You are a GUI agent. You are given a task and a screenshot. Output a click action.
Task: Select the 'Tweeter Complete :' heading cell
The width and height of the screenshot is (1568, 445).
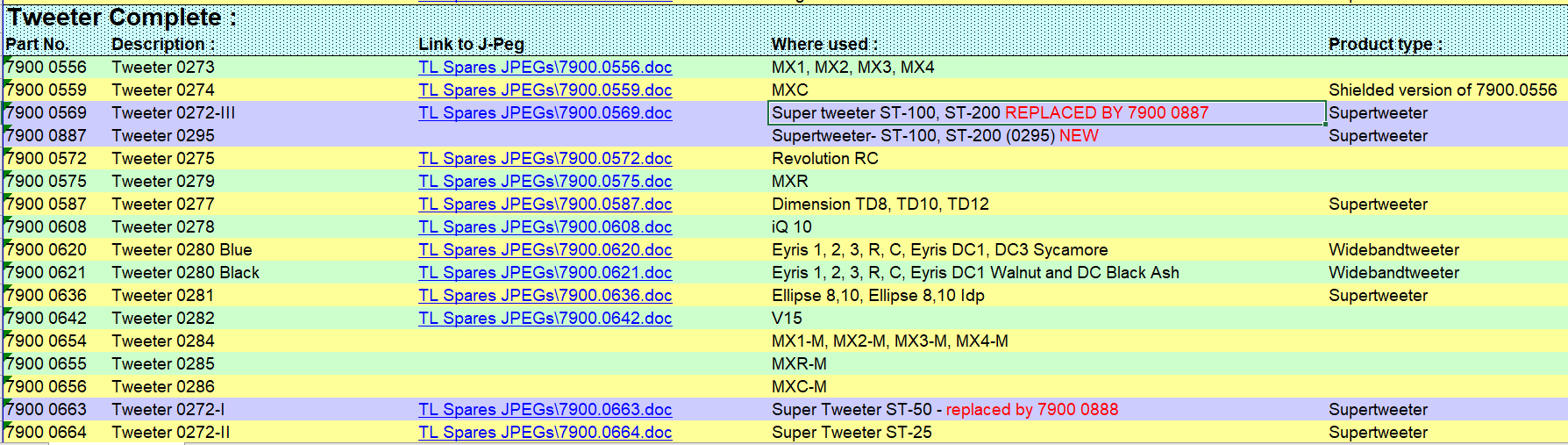pos(122,18)
